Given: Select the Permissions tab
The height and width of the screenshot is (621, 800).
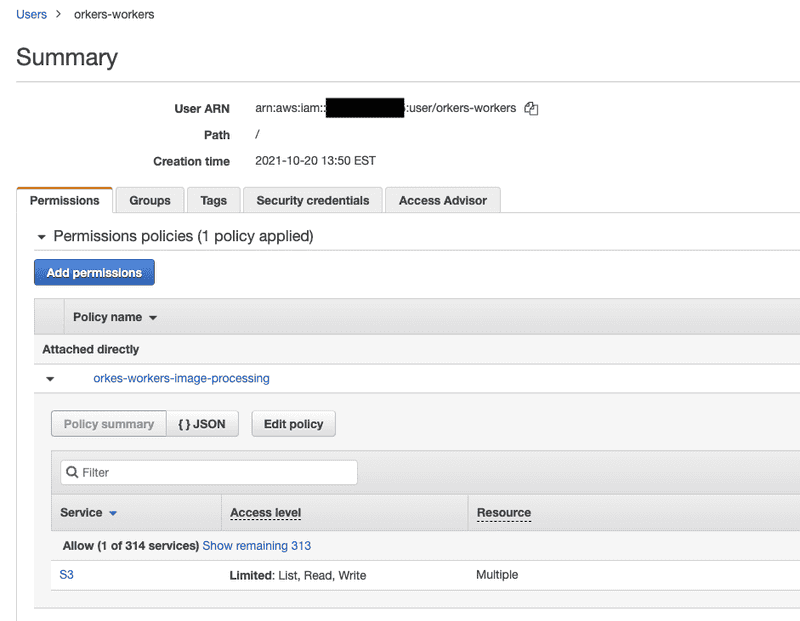Looking at the screenshot, I should (65, 201).
